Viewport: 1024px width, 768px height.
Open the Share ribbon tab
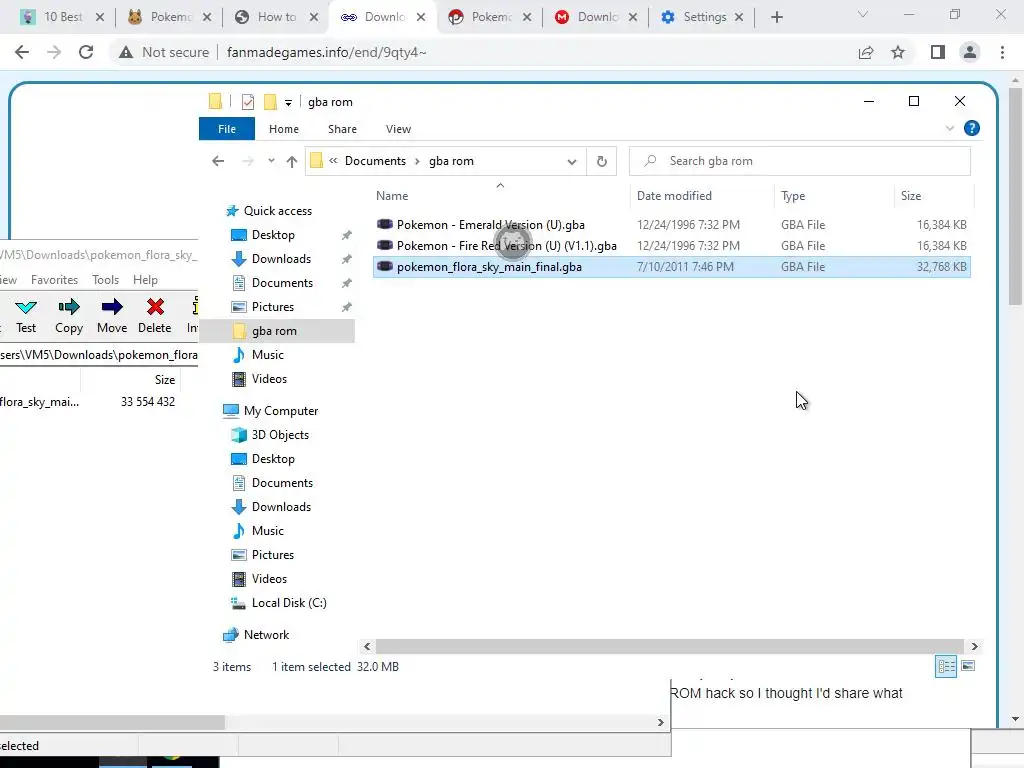tap(342, 129)
